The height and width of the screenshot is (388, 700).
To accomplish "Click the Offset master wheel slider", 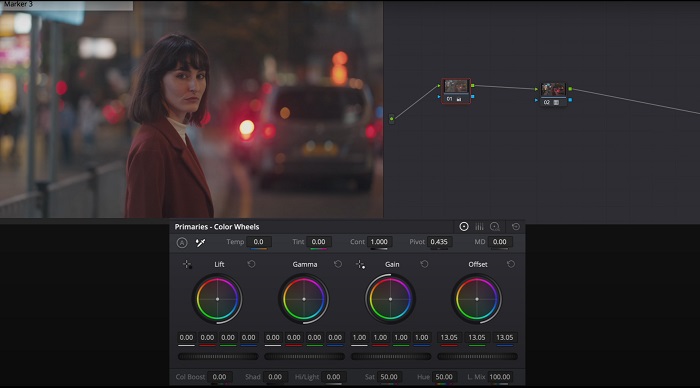I will pyautogui.click(x=477, y=356).
